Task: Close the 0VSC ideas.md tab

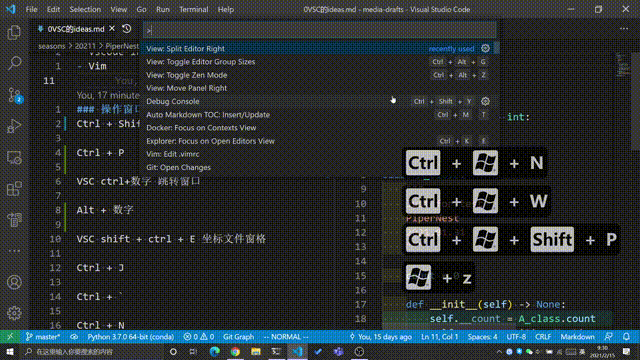Action: 112,29
